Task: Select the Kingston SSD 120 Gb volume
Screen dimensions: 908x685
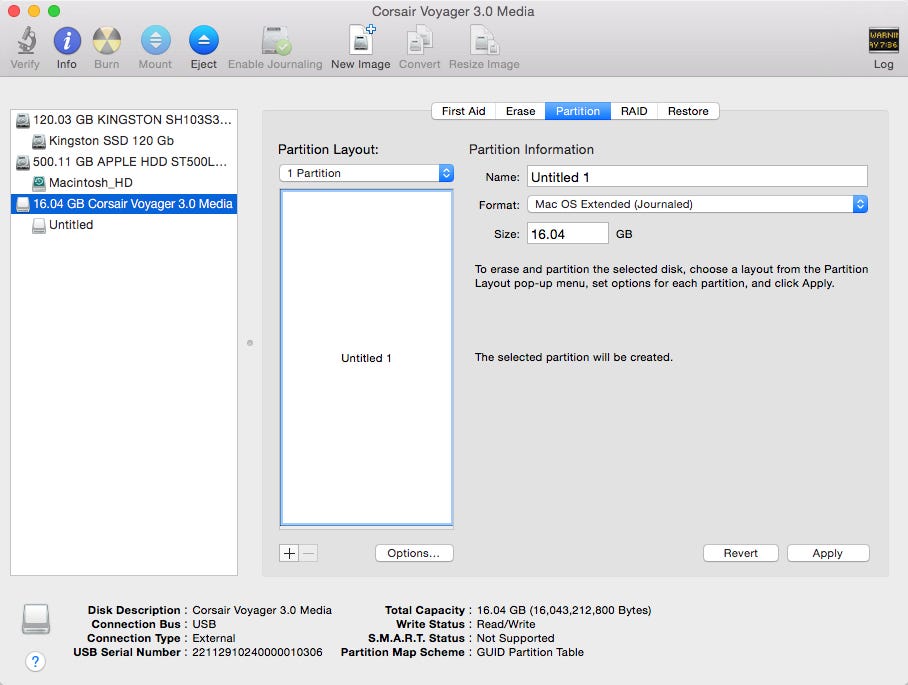Action: tap(124, 141)
